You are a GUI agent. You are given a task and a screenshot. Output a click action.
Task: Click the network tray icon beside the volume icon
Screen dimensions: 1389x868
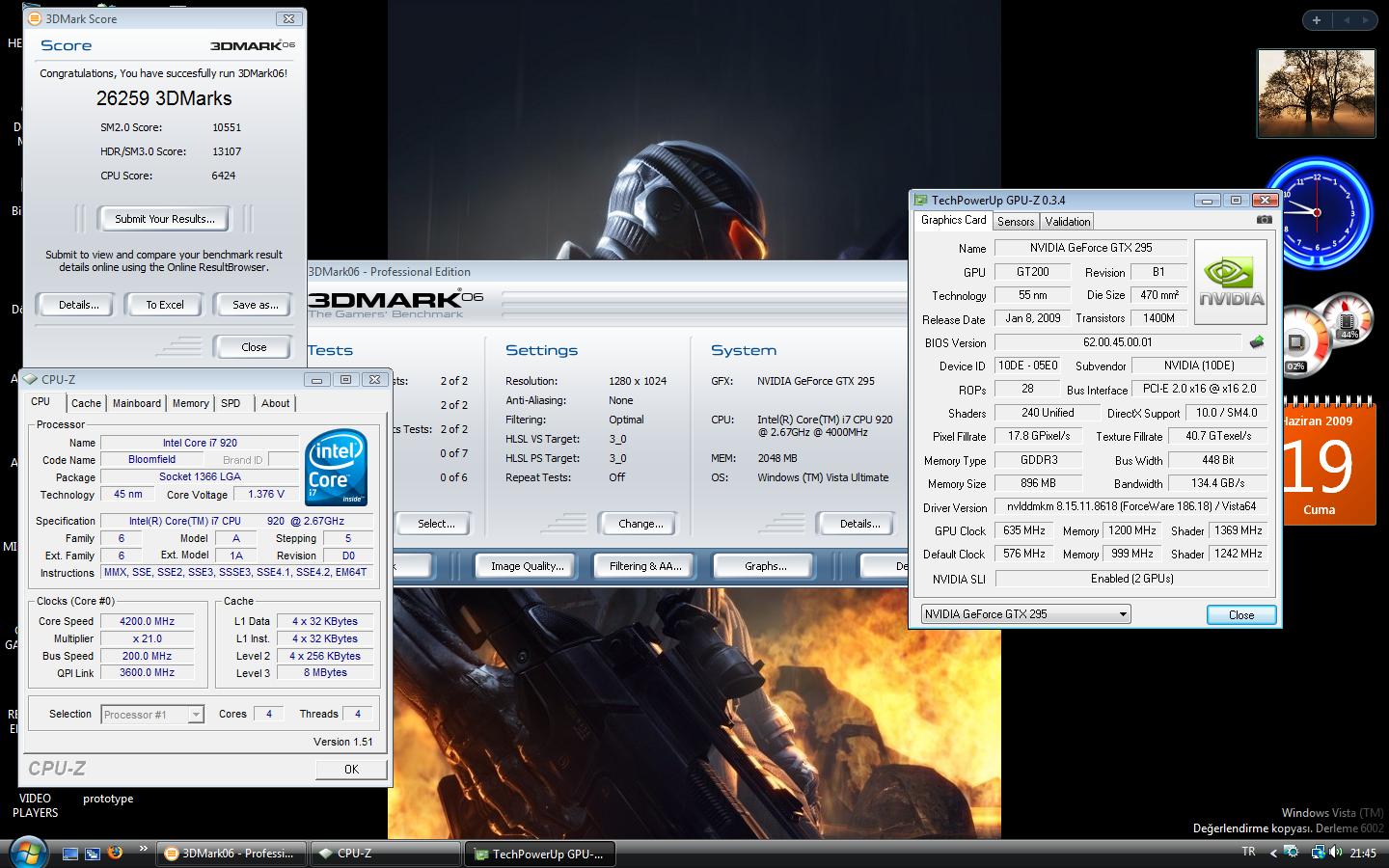click(1317, 853)
